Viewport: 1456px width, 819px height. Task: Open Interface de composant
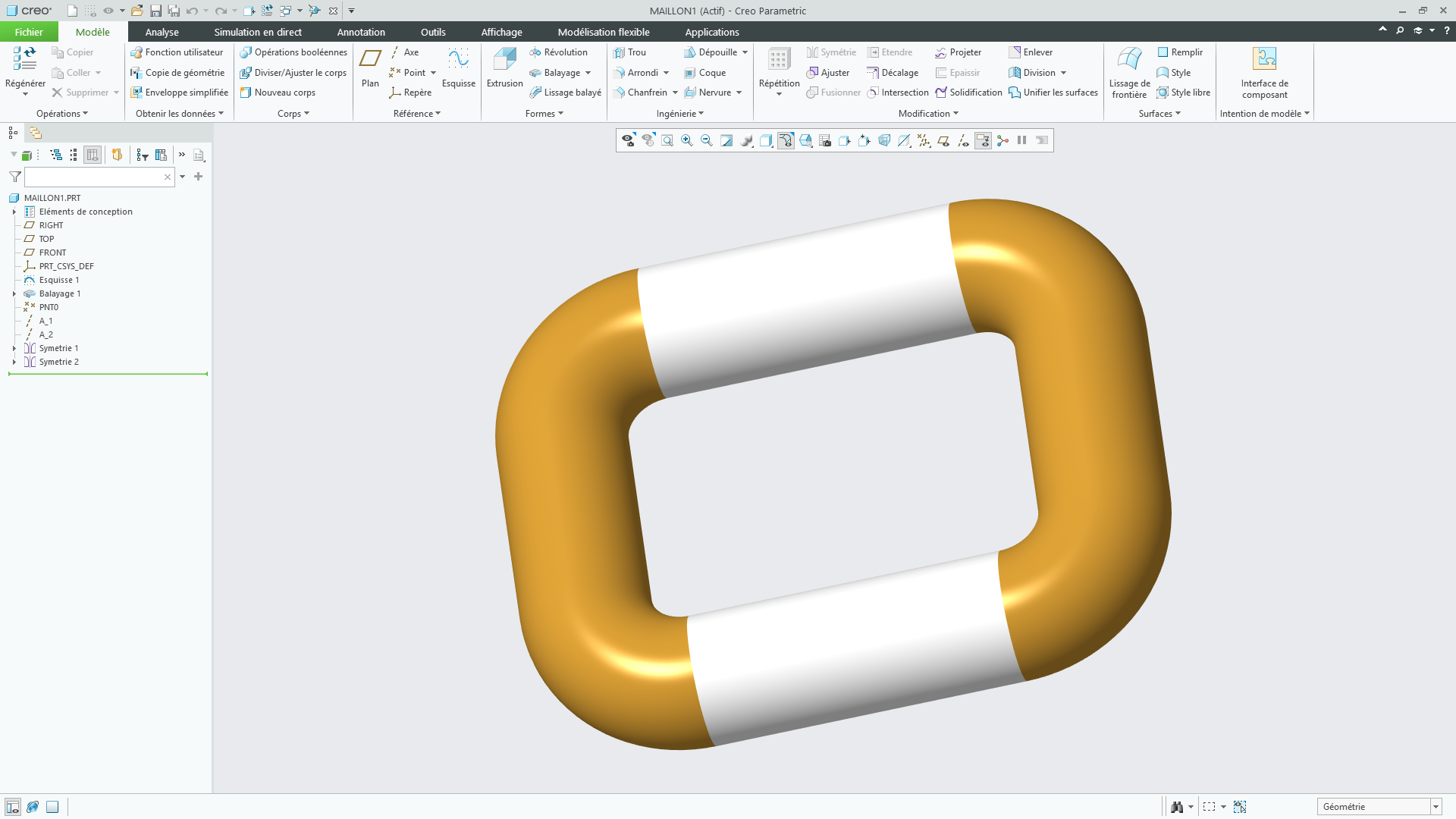pyautogui.click(x=1264, y=72)
